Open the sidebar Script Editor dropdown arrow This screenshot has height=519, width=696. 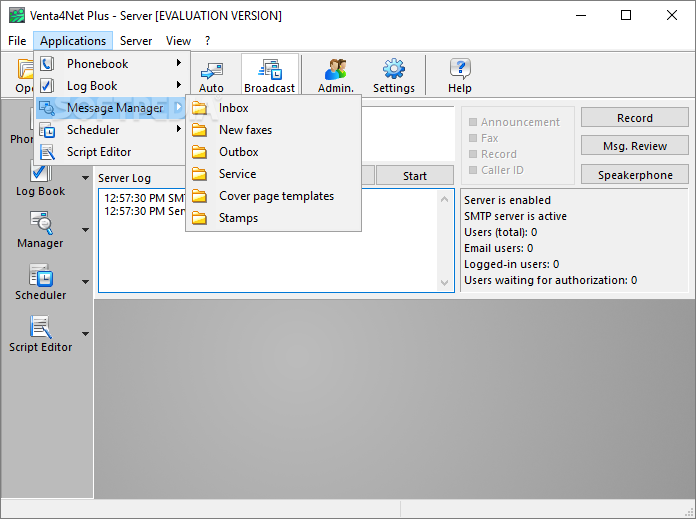pos(86,334)
